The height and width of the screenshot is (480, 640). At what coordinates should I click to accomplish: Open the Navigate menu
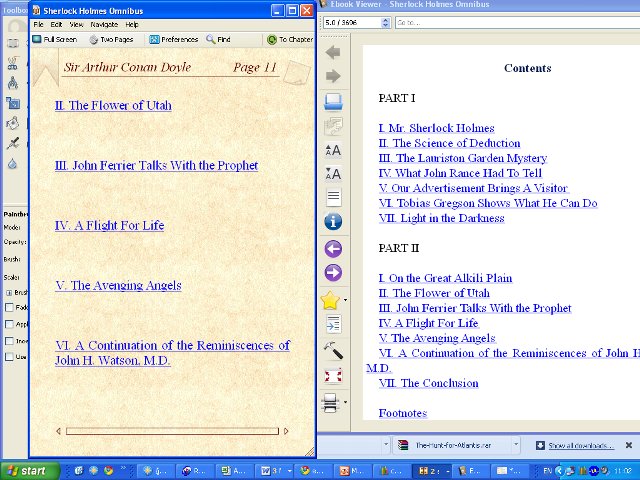(104, 24)
